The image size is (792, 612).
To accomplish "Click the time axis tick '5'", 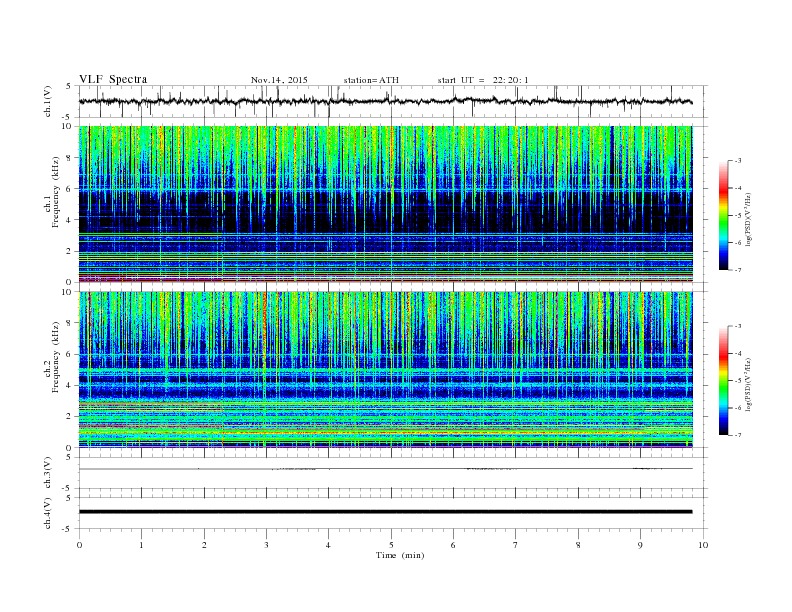I will pos(391,545).
